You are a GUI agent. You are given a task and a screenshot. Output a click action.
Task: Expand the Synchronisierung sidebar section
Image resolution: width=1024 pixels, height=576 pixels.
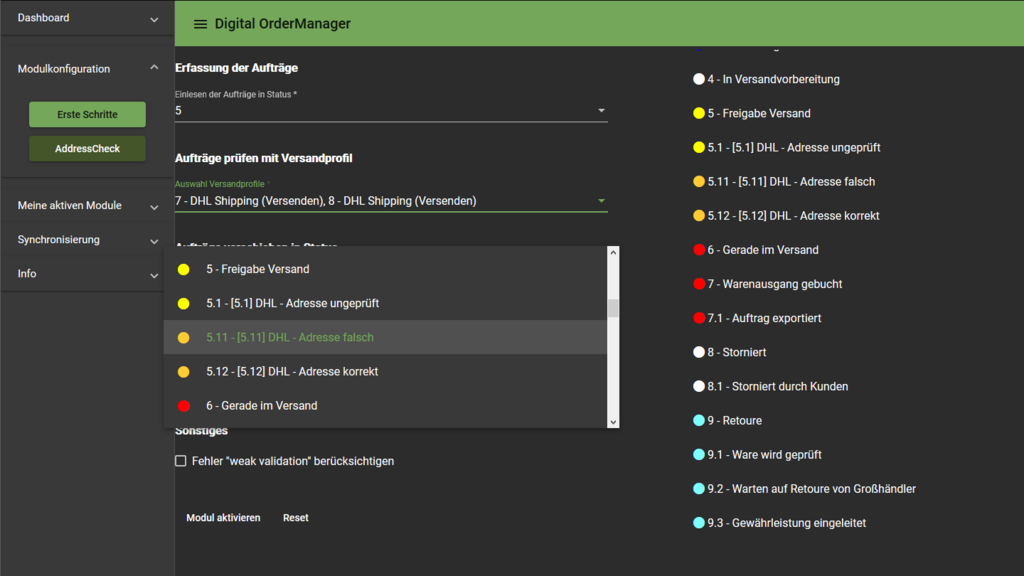[x=154, y=241]
